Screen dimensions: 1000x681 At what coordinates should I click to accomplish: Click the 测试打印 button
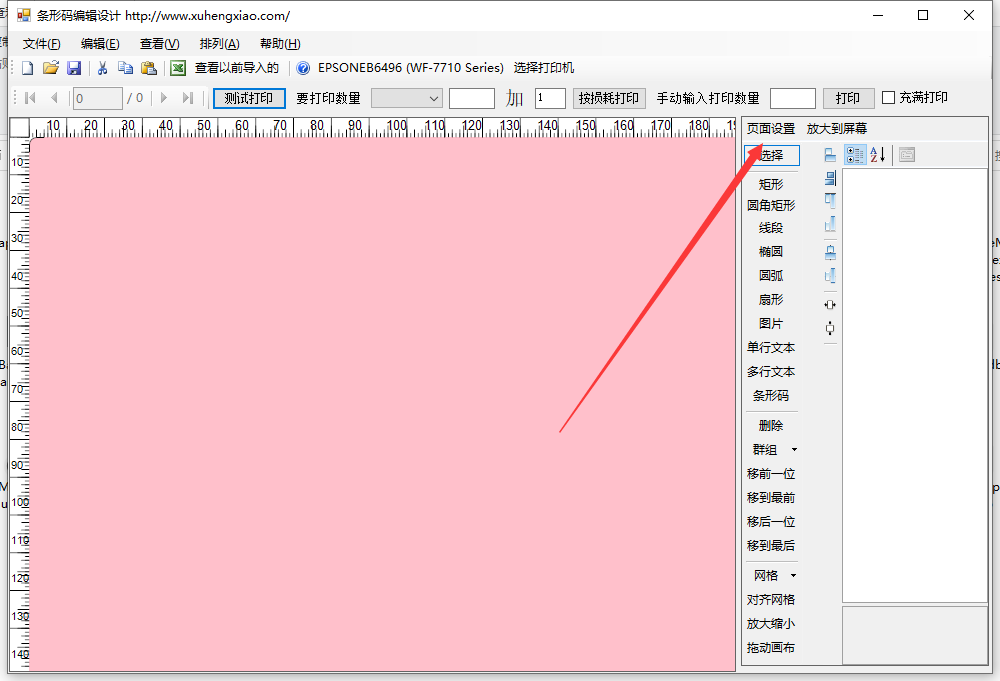[249, 98]
